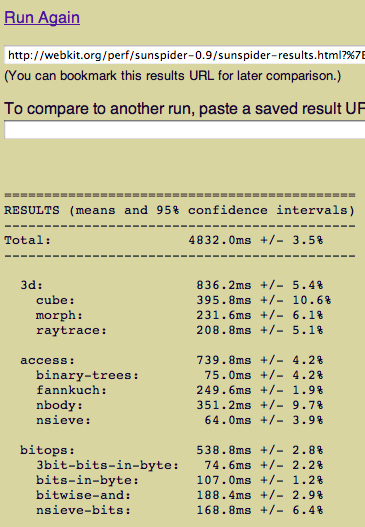Click the access: category label

click(x=47, y=360)
